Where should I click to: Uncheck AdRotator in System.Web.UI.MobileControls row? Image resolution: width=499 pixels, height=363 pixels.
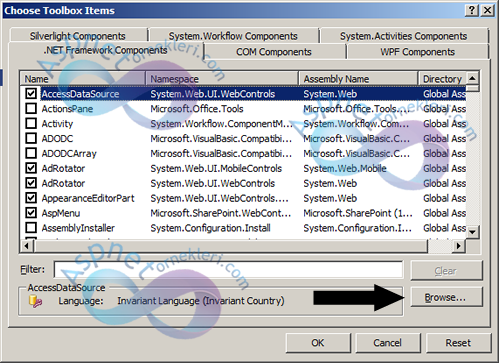point(31,168)
